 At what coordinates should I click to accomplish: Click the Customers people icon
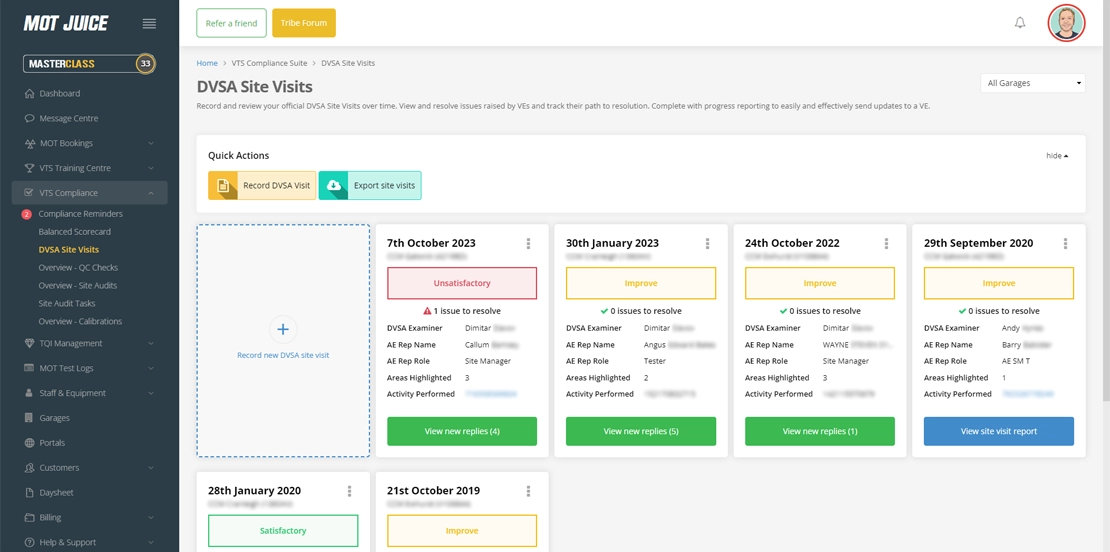29,468
